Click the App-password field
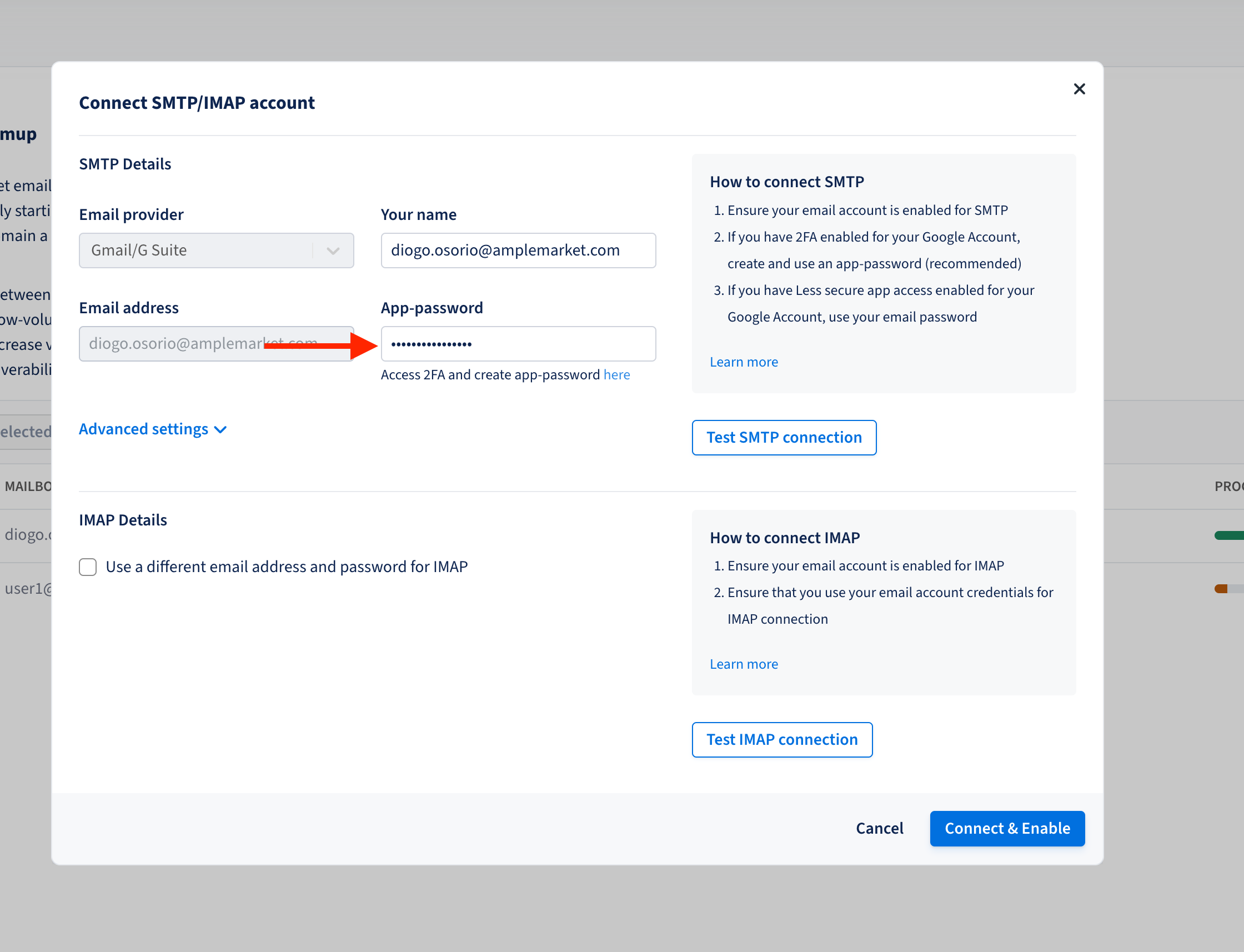This screenshot has width=1244, height=952. (518, 343)
